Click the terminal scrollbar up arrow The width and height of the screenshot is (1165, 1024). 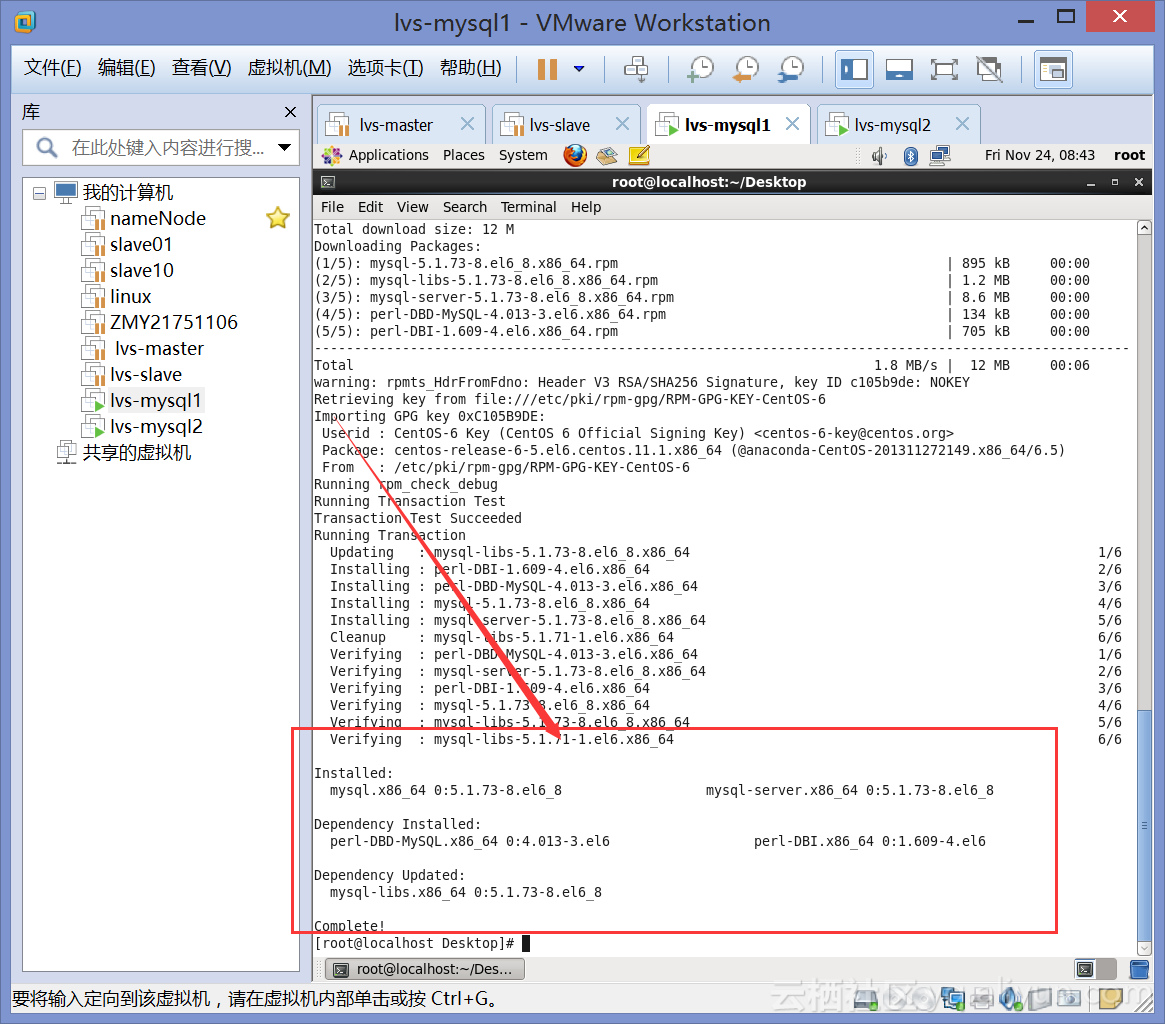pyautogui.click(x=1144, y=227)
